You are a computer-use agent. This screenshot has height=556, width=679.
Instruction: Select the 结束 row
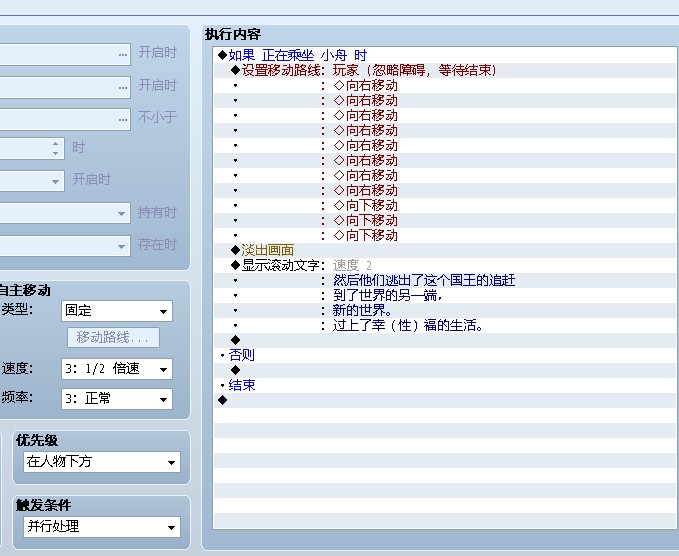[x=445, y=385]
